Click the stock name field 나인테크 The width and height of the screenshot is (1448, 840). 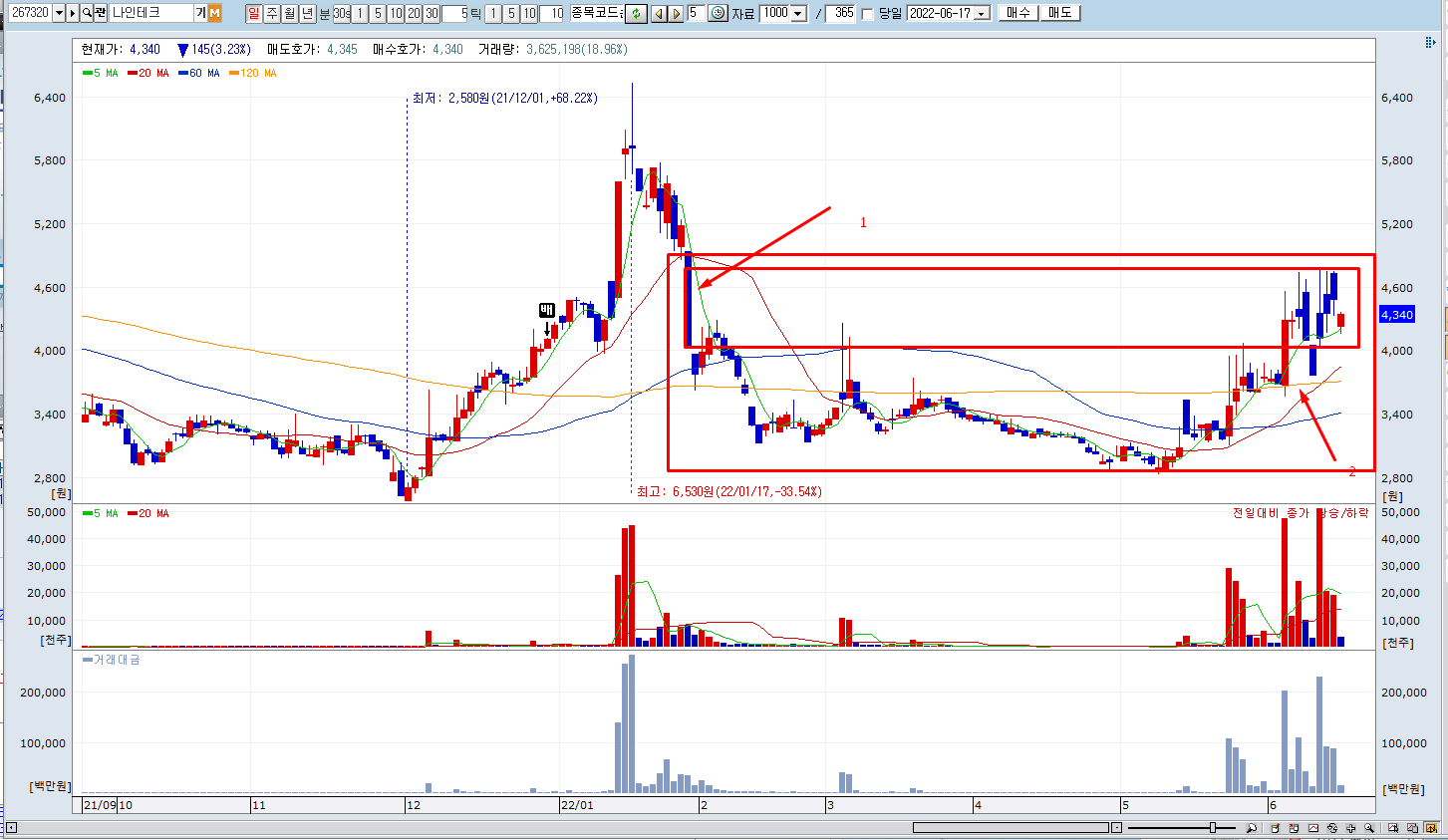coord(150,13)
